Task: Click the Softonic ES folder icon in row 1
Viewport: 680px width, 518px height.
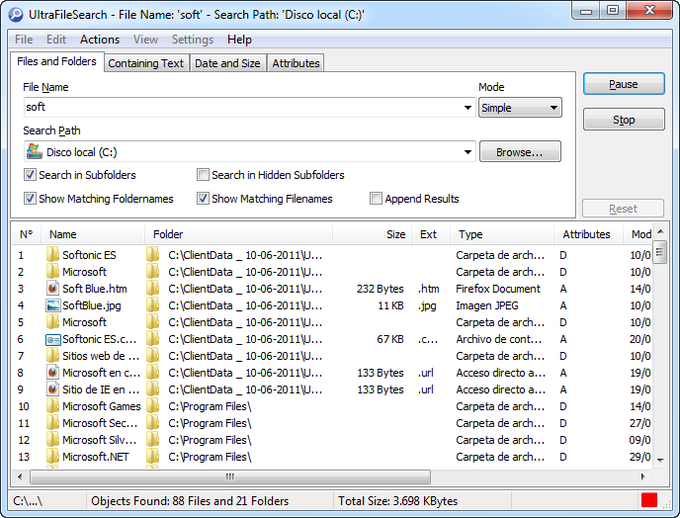Action: click(x=52, y=255)
